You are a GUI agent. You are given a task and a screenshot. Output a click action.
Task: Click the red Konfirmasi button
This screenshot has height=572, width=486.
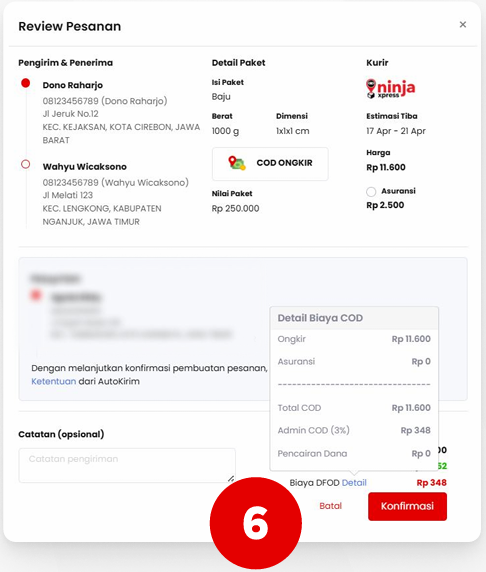coord(407,506)
